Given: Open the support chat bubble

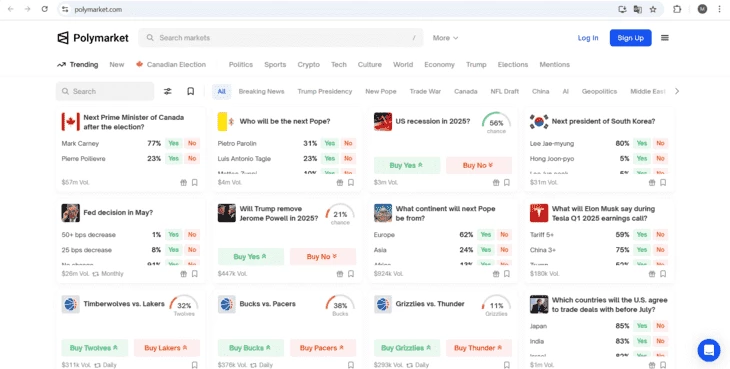Looking at the screenshot, I should [x=709, y=349].
